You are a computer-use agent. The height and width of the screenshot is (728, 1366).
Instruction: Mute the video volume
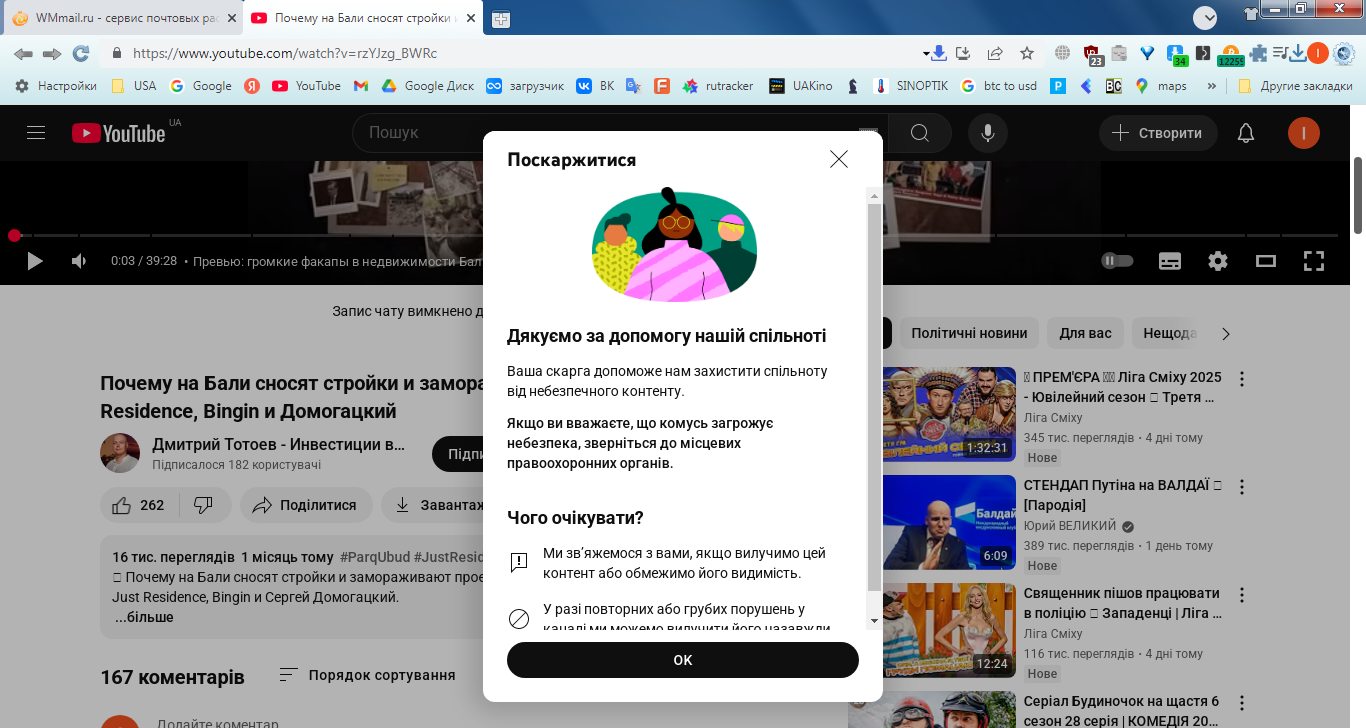click(x=79, y=261)
